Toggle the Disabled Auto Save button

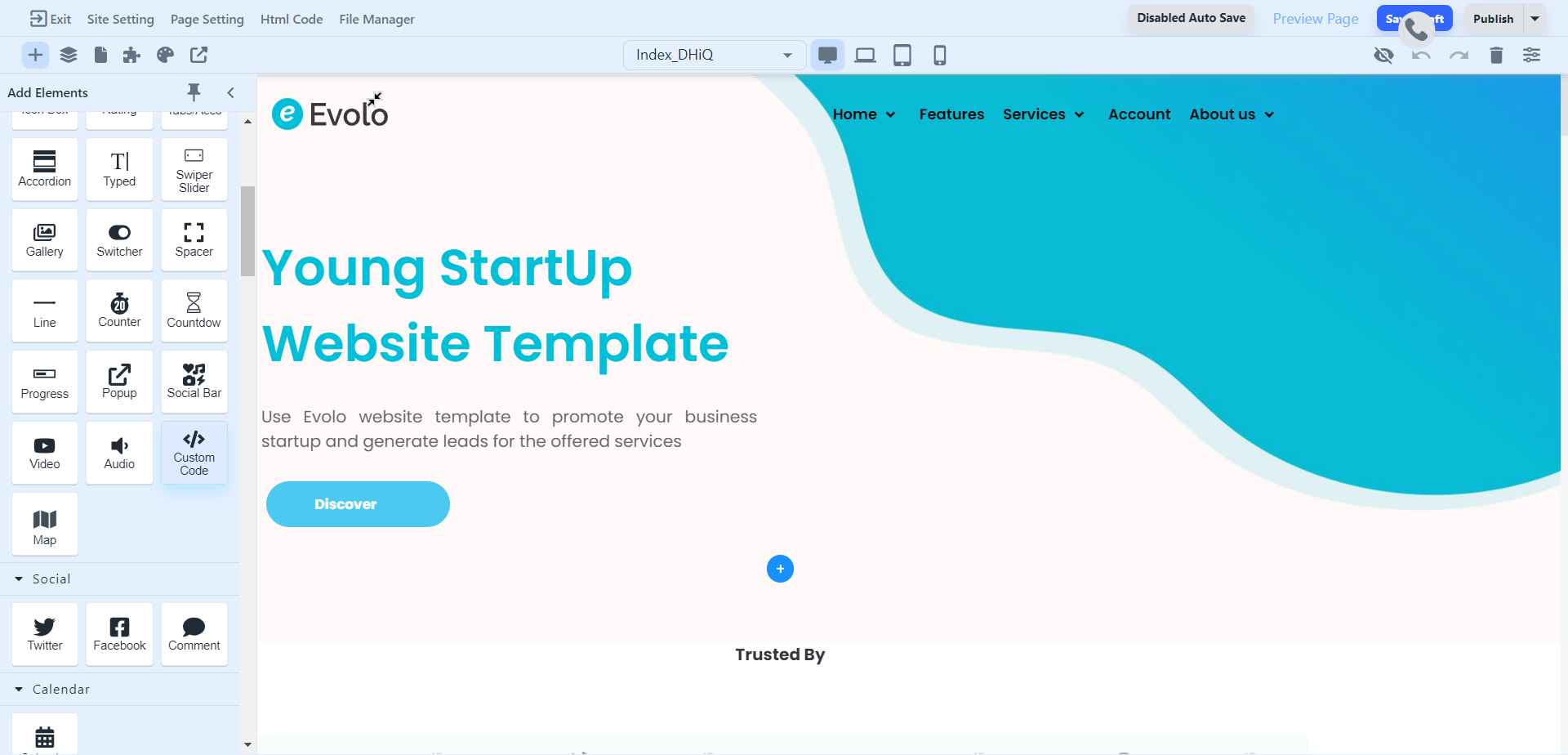(x=1191, y=18)
